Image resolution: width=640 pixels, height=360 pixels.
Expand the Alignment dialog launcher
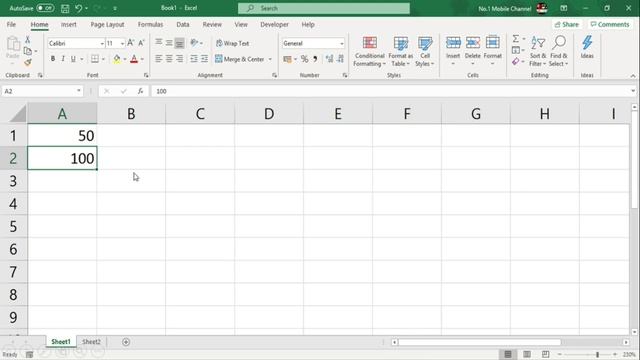click(x=274, y=76)
